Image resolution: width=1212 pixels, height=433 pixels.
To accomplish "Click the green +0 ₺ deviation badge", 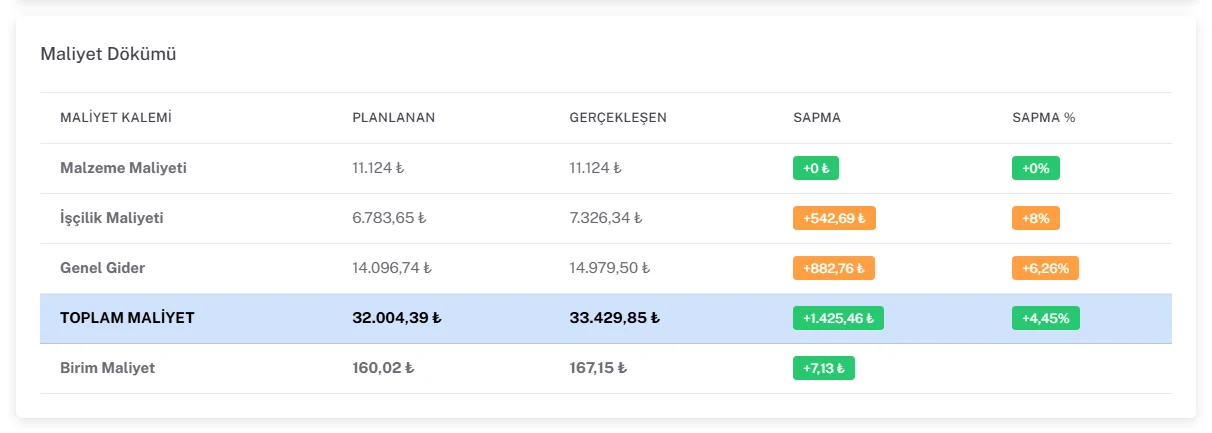I will (x=816, y=168).
